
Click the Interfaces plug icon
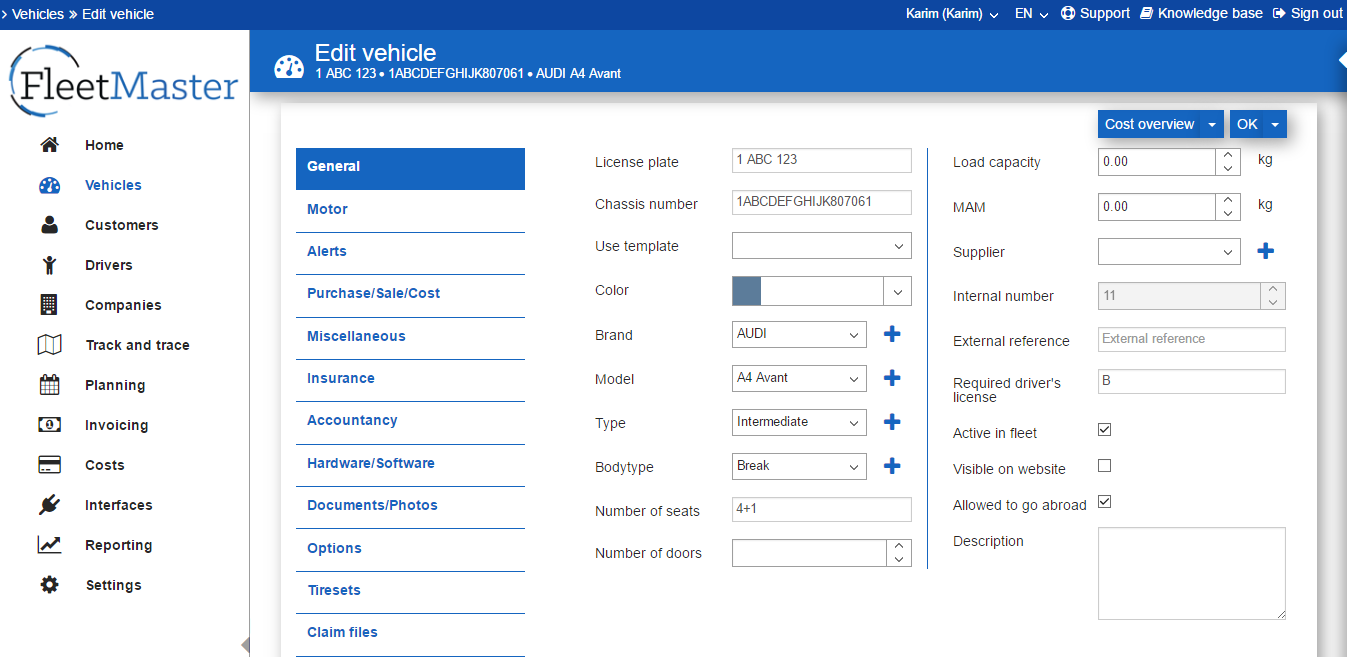click(x=49, y=505)
